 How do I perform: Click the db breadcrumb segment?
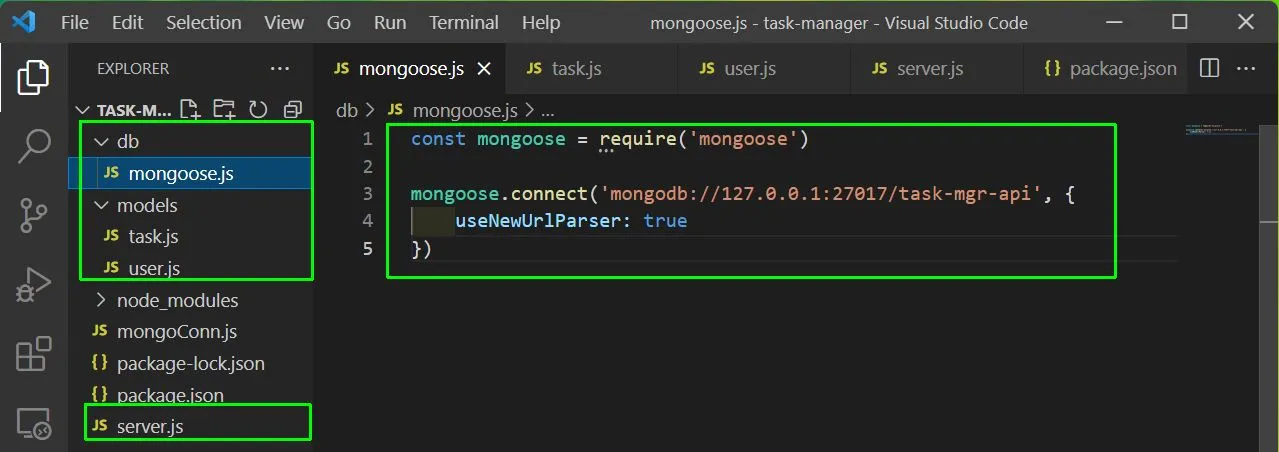pyautogui.click(x=346, y=110)
